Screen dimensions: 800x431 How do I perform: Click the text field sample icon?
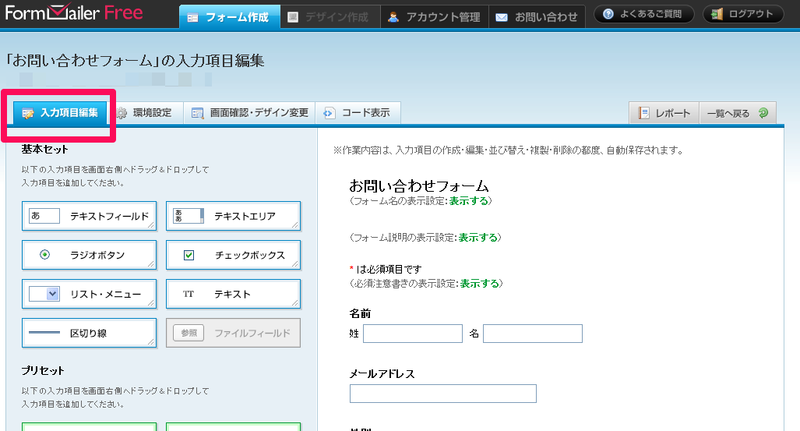tap(44, 216)
